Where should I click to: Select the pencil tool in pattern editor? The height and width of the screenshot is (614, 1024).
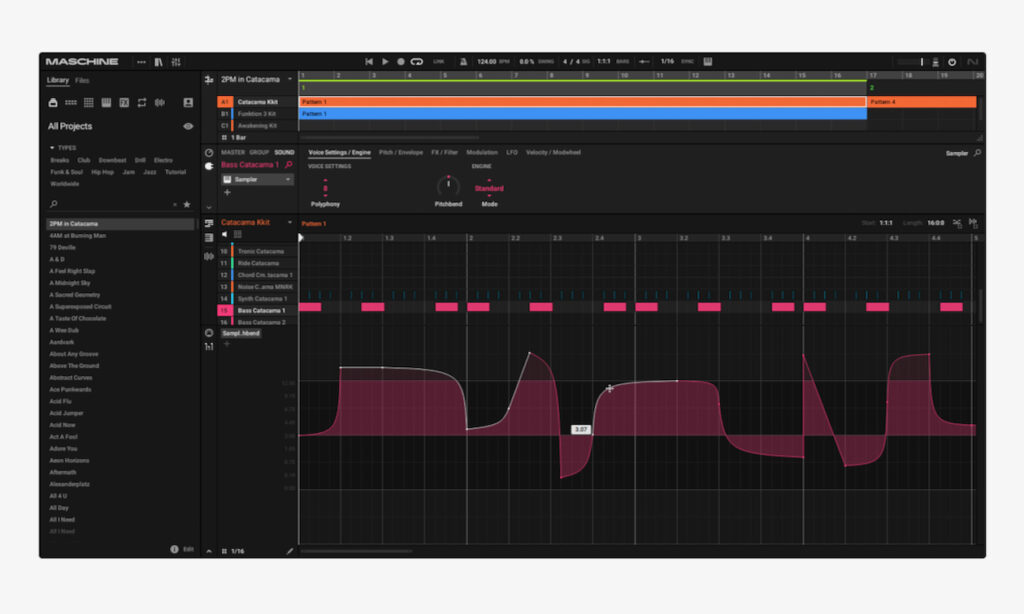click(x=290, y=551)
